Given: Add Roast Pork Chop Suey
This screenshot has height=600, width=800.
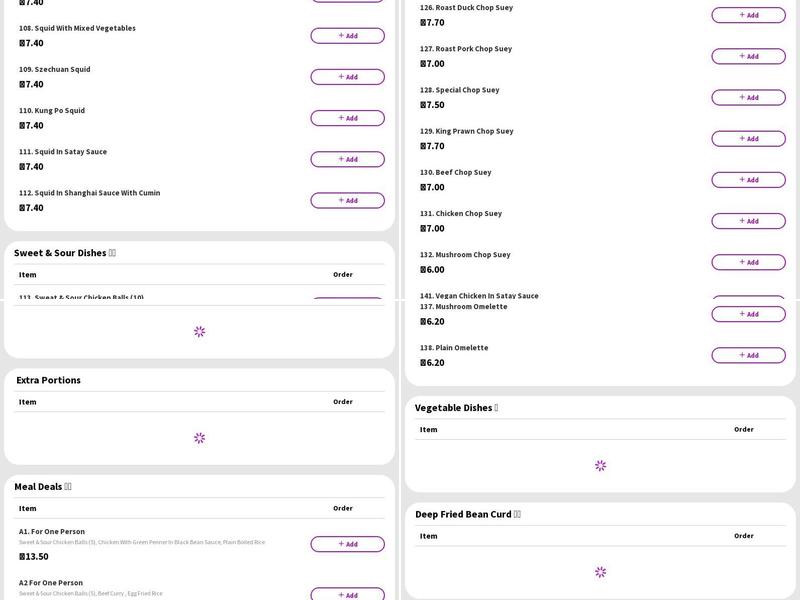Looking at the screenshot, I should (748, 56).
